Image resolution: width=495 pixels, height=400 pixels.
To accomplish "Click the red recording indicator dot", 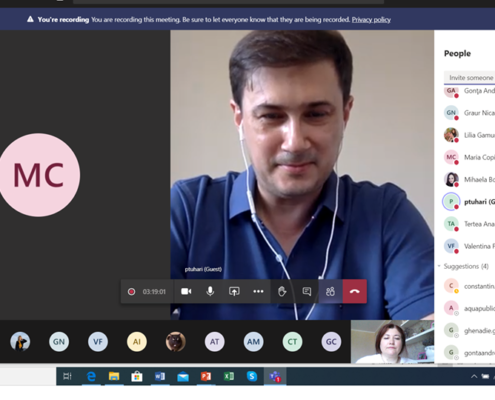I will [131, 292].
